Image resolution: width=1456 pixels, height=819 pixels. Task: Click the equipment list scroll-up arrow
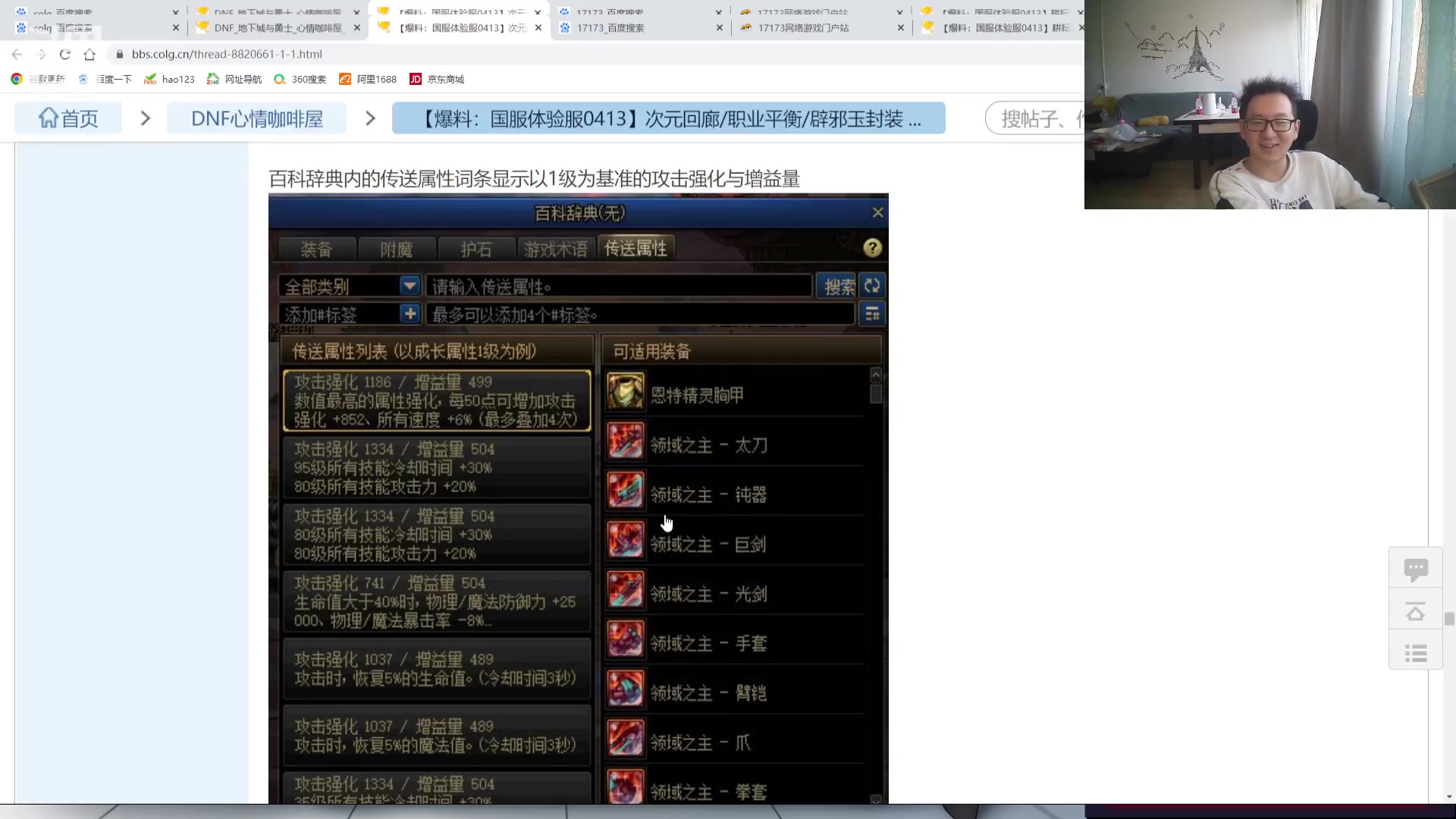[x=876, y=375]
